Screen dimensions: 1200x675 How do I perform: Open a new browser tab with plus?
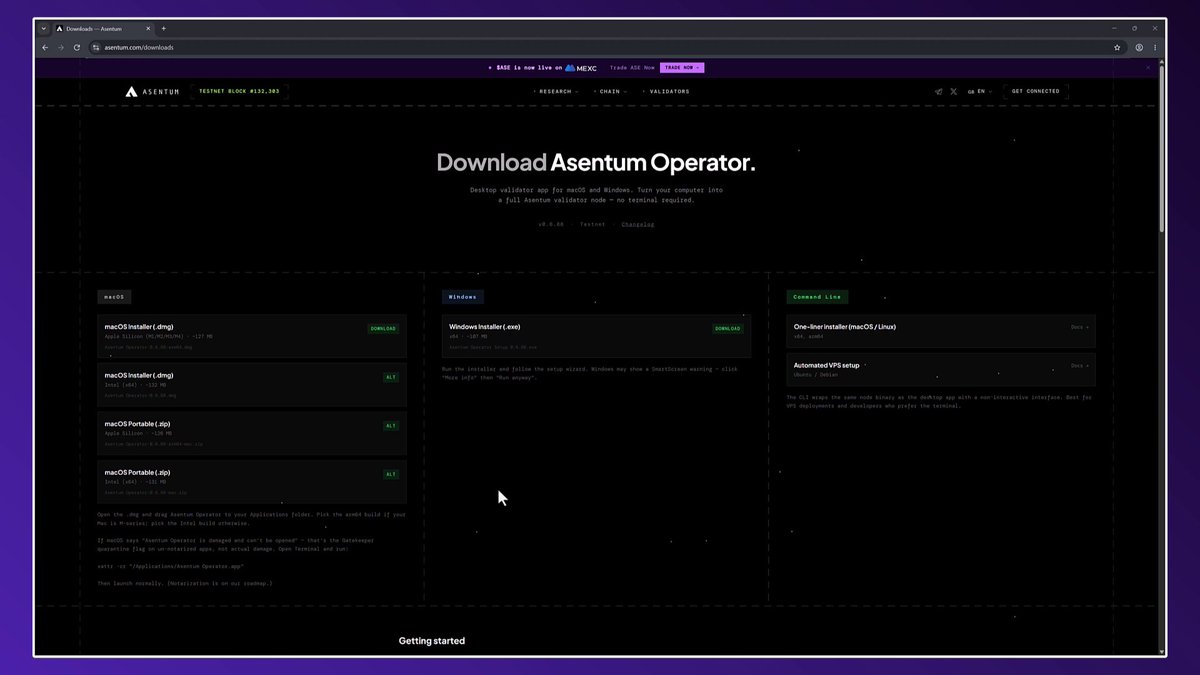pyautogui.click(x=164, y=28)
